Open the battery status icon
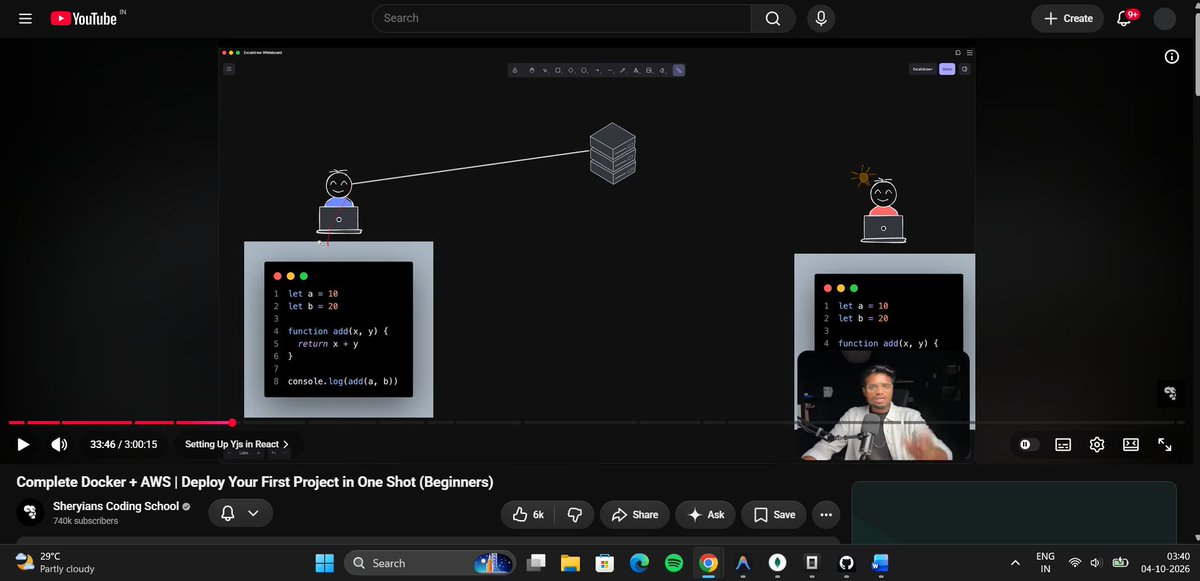 [1121, 562]
